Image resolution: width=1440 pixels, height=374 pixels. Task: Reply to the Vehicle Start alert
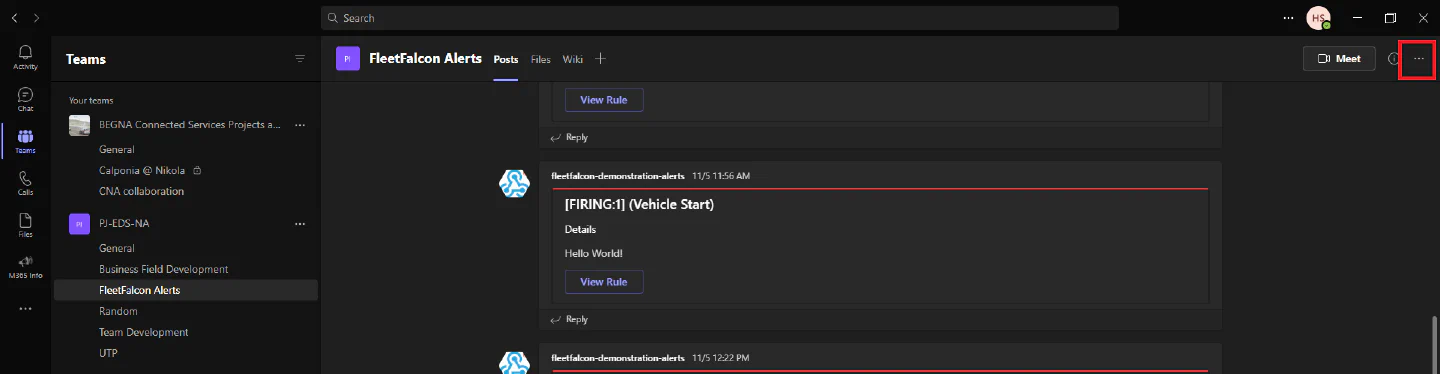coord(570,319)
